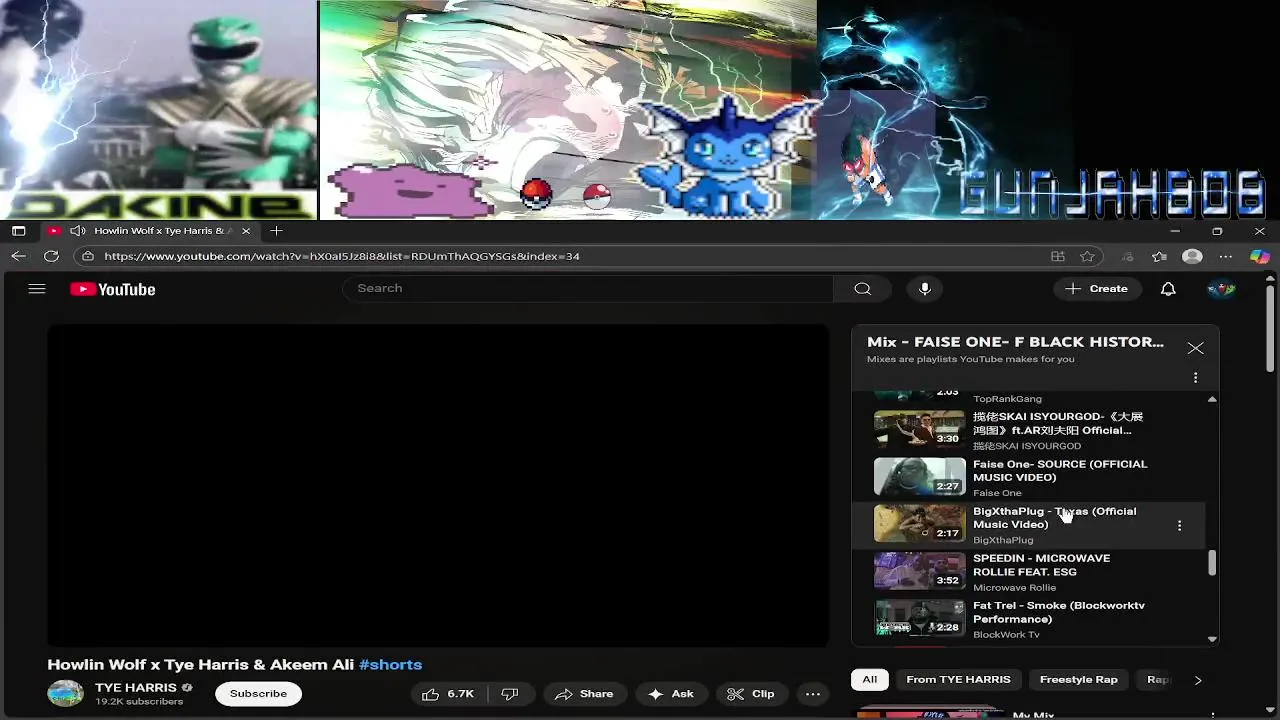Open the #shorts hashtag link
1280x720 pixels.
pyautogui.click(x=390, y=665)
